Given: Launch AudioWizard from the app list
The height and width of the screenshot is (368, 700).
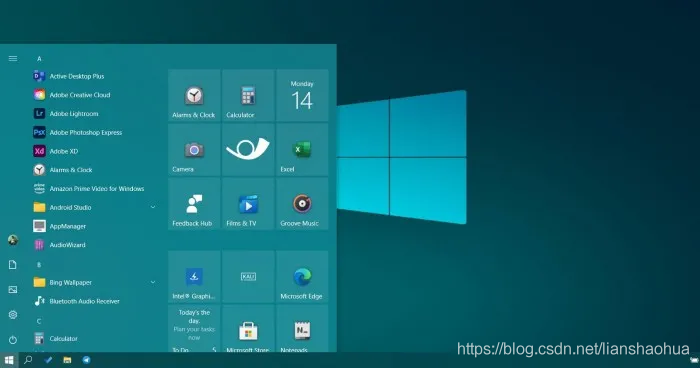Looking at the screenshot, I should point(95,245).
